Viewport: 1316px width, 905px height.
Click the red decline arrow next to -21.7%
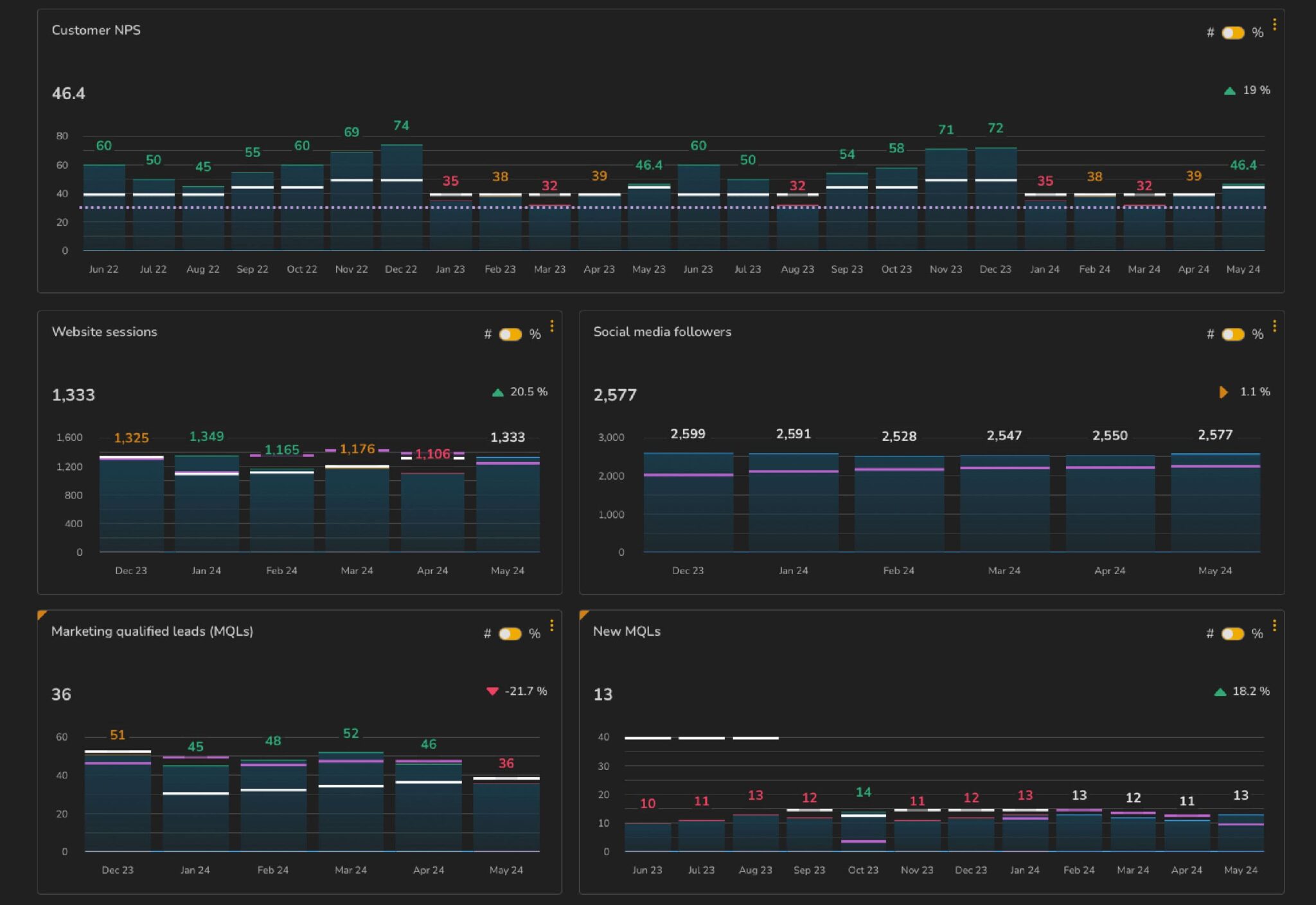pyautogui.click(x=492, y=691)
